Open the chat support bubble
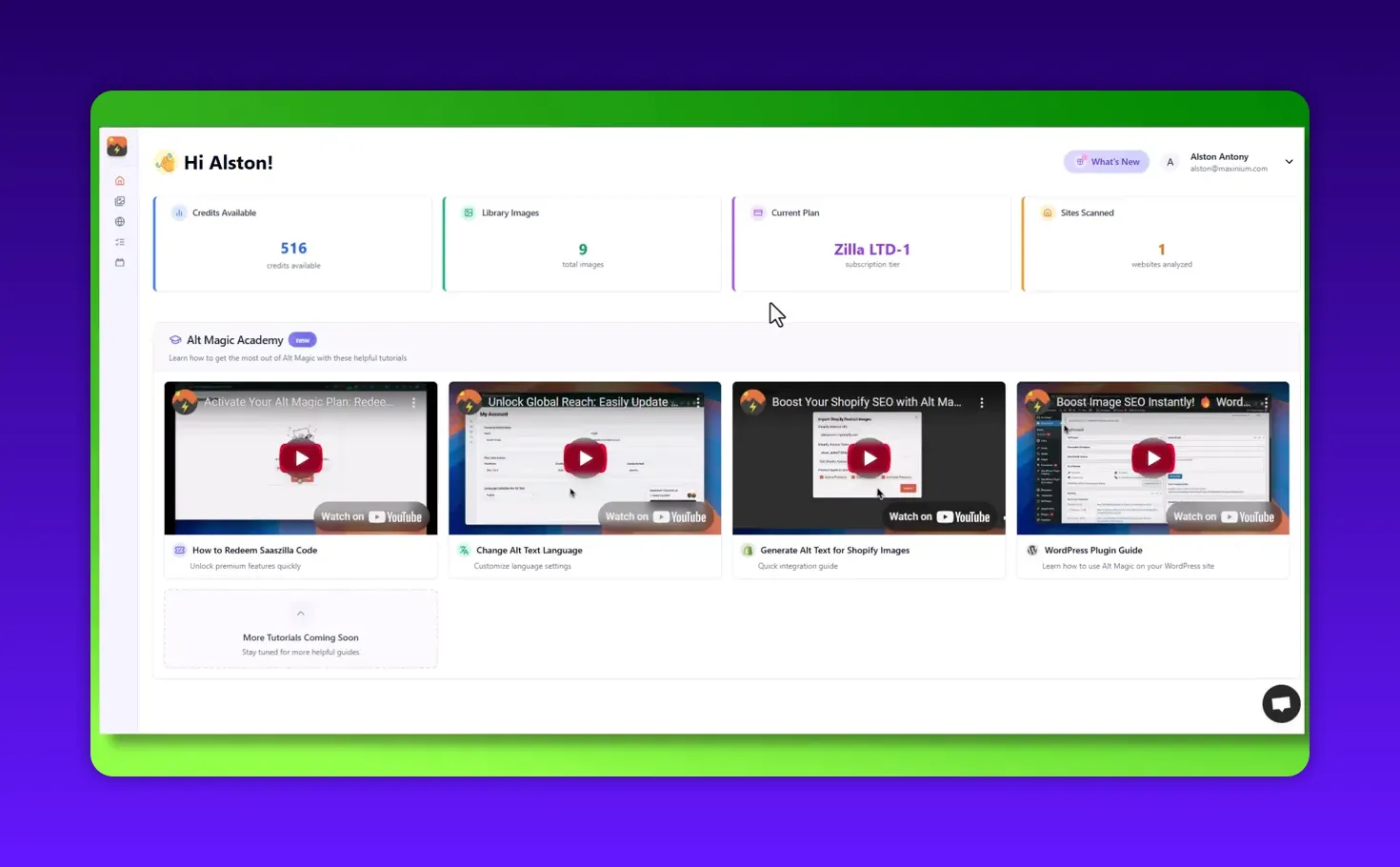Viewport: 1400px width, 867px height. point(1280,703)
